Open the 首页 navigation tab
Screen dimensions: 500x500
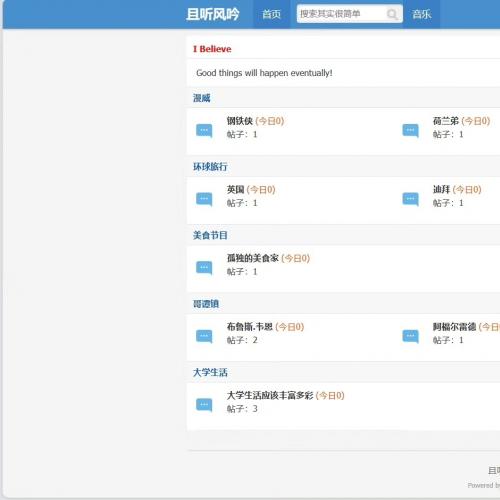[x=271, y=14]
